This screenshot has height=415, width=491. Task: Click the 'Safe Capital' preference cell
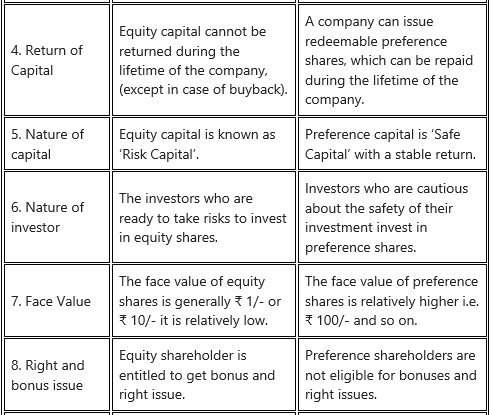point(392,144)
